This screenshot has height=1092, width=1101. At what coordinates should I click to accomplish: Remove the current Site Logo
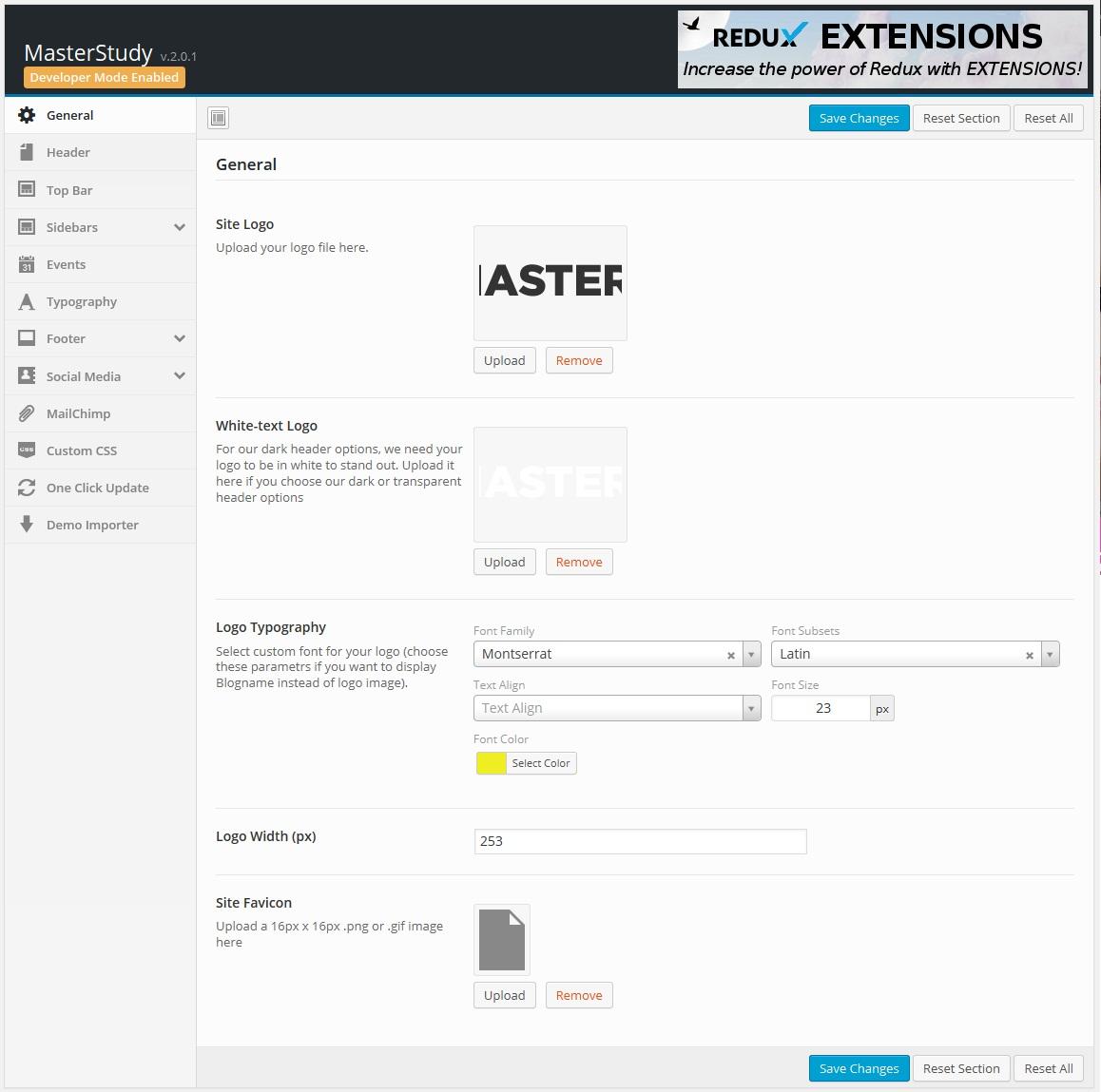coord(579,361)
